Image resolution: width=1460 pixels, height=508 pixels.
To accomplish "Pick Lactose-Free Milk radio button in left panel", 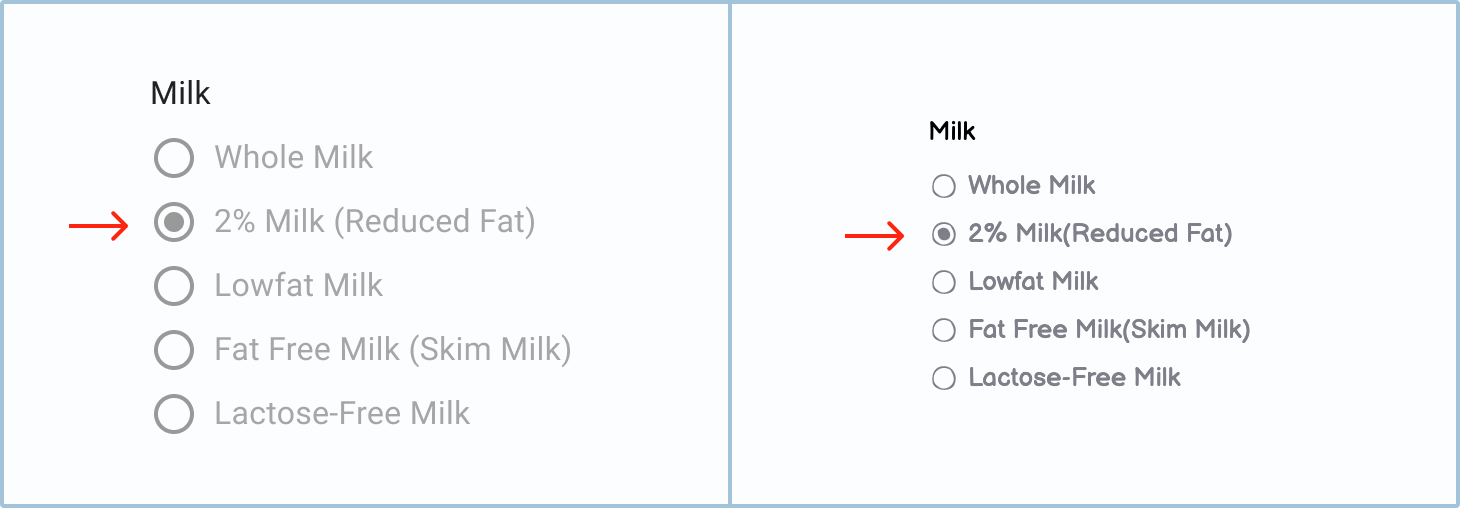I will point(174,414).
